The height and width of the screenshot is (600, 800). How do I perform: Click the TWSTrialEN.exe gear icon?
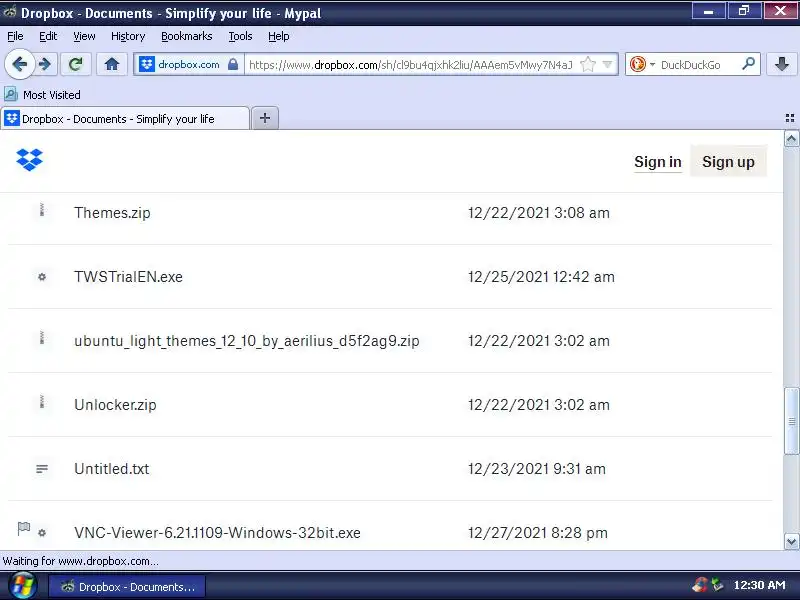[x=42, y=277]
